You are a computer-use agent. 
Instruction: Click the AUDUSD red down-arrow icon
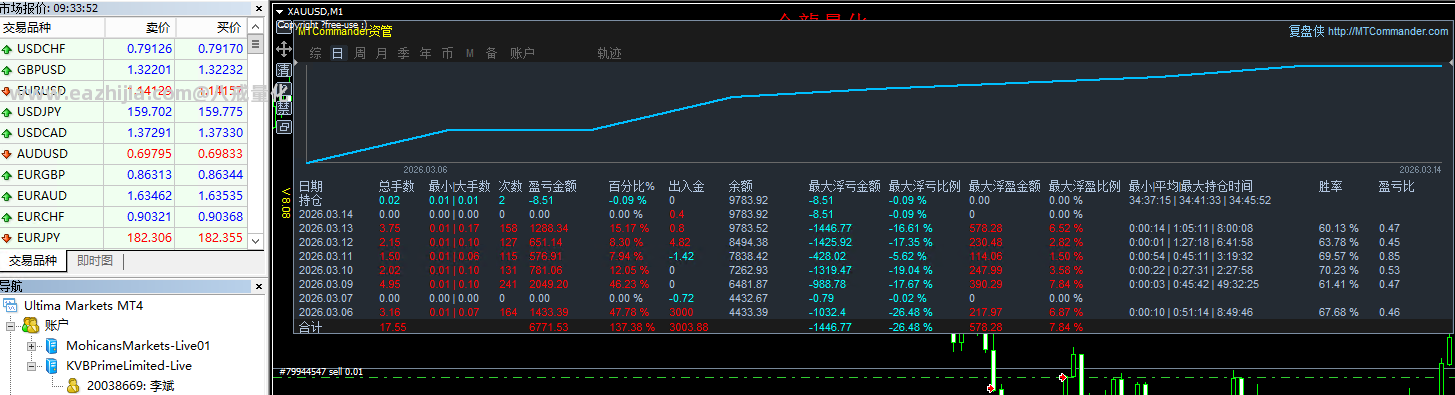(8, 154)
